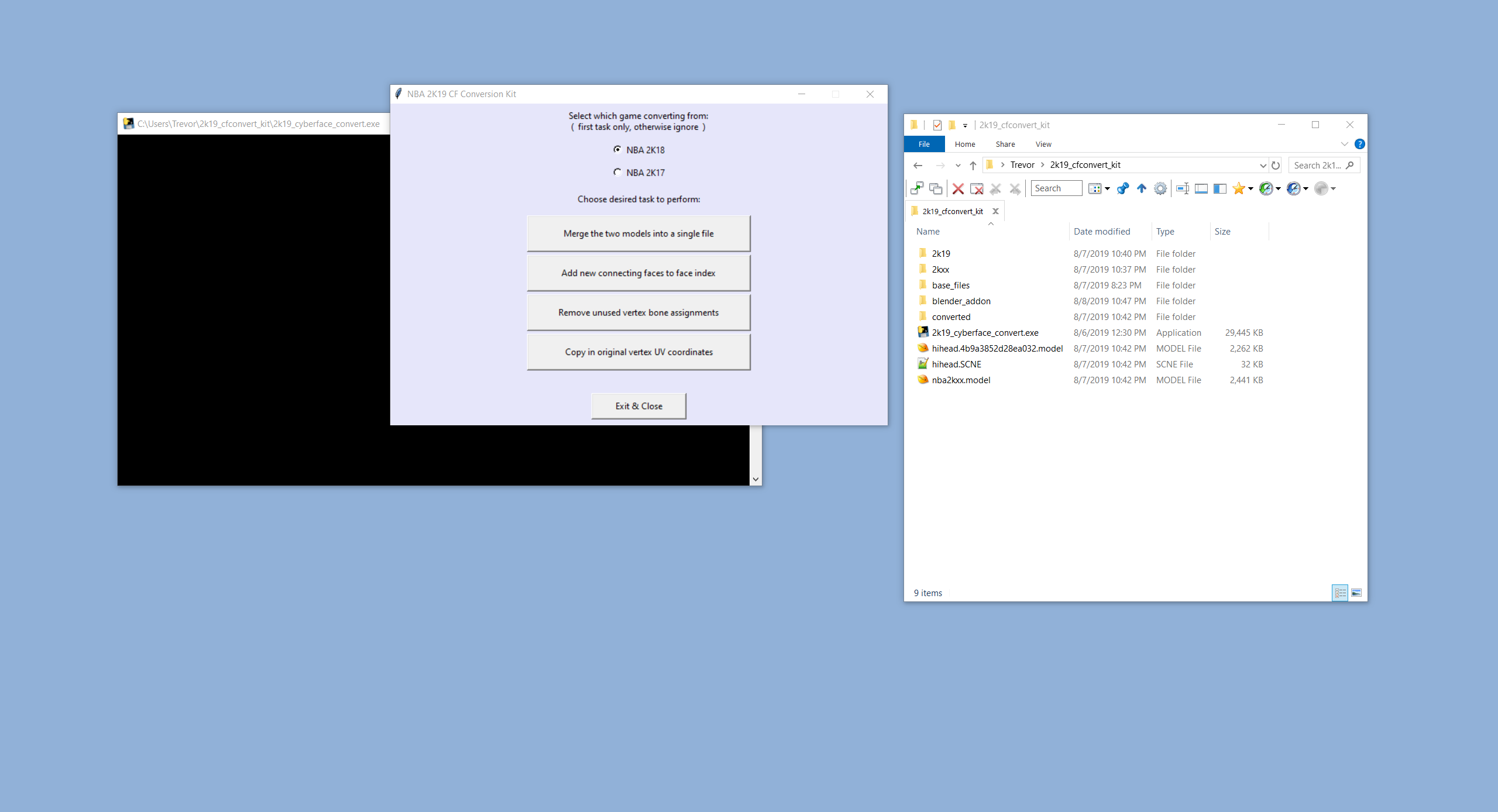This screenshot has width=1498, height=812.
Task: Click the console window scrollbar down arrow
Action: click(755, 479)
